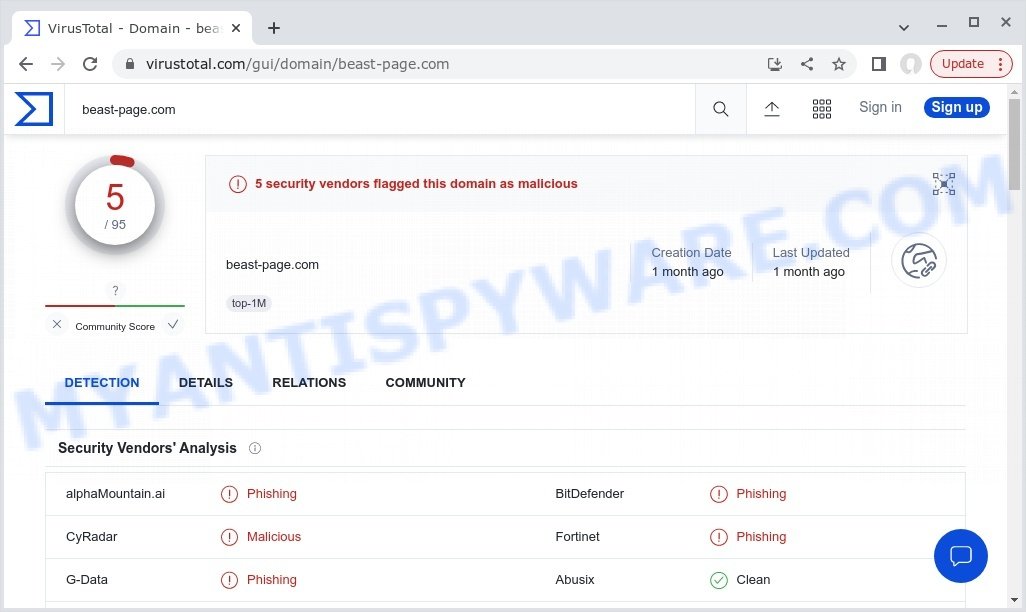
Task: Go forward in browser history
Action: tap(58, 64)
